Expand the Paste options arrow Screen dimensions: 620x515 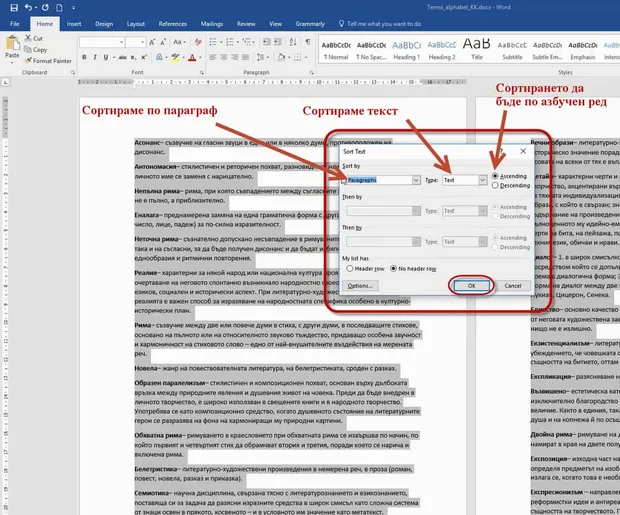coord(12,62)
